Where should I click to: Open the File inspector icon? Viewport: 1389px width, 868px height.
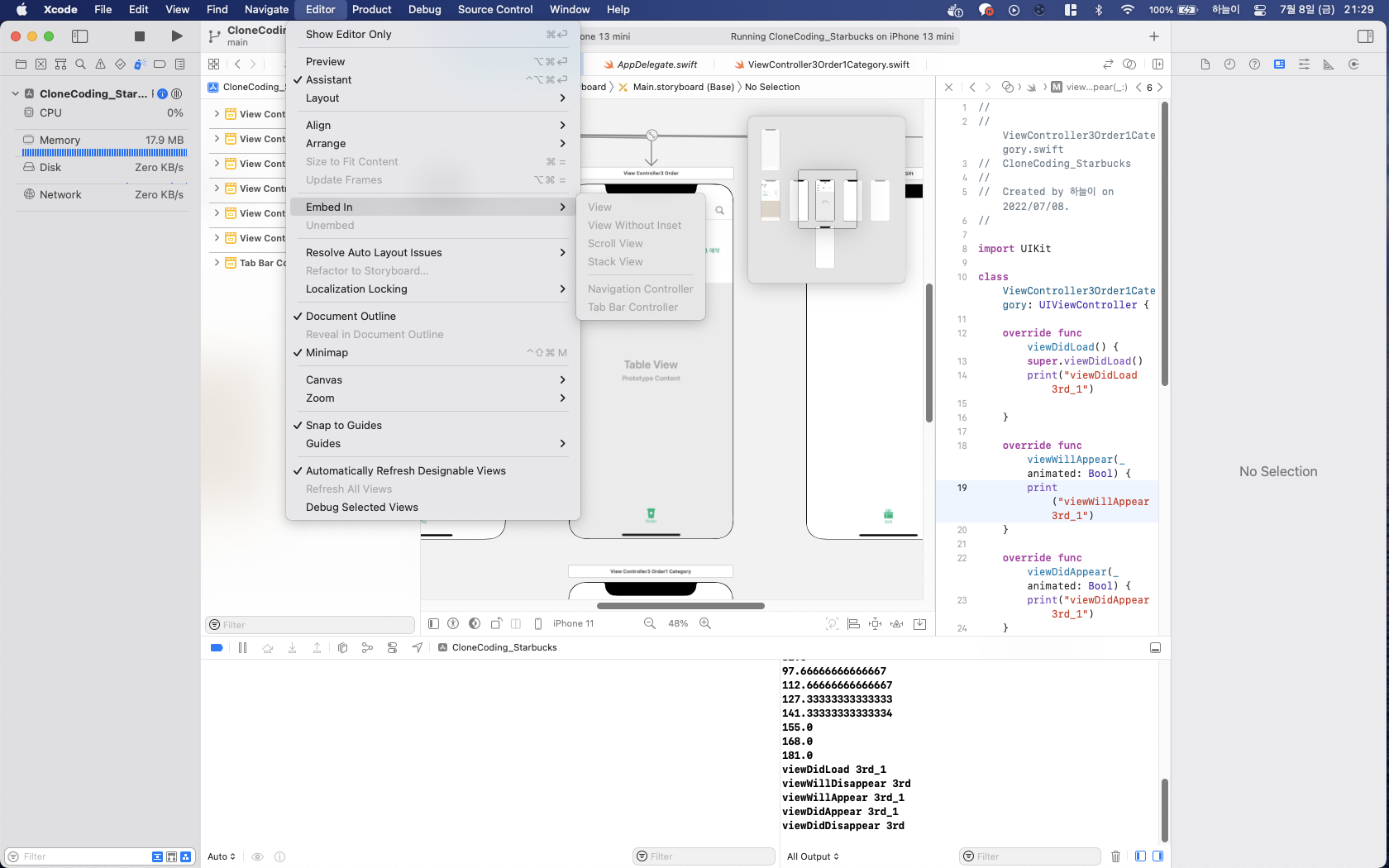coord(1205,64)
